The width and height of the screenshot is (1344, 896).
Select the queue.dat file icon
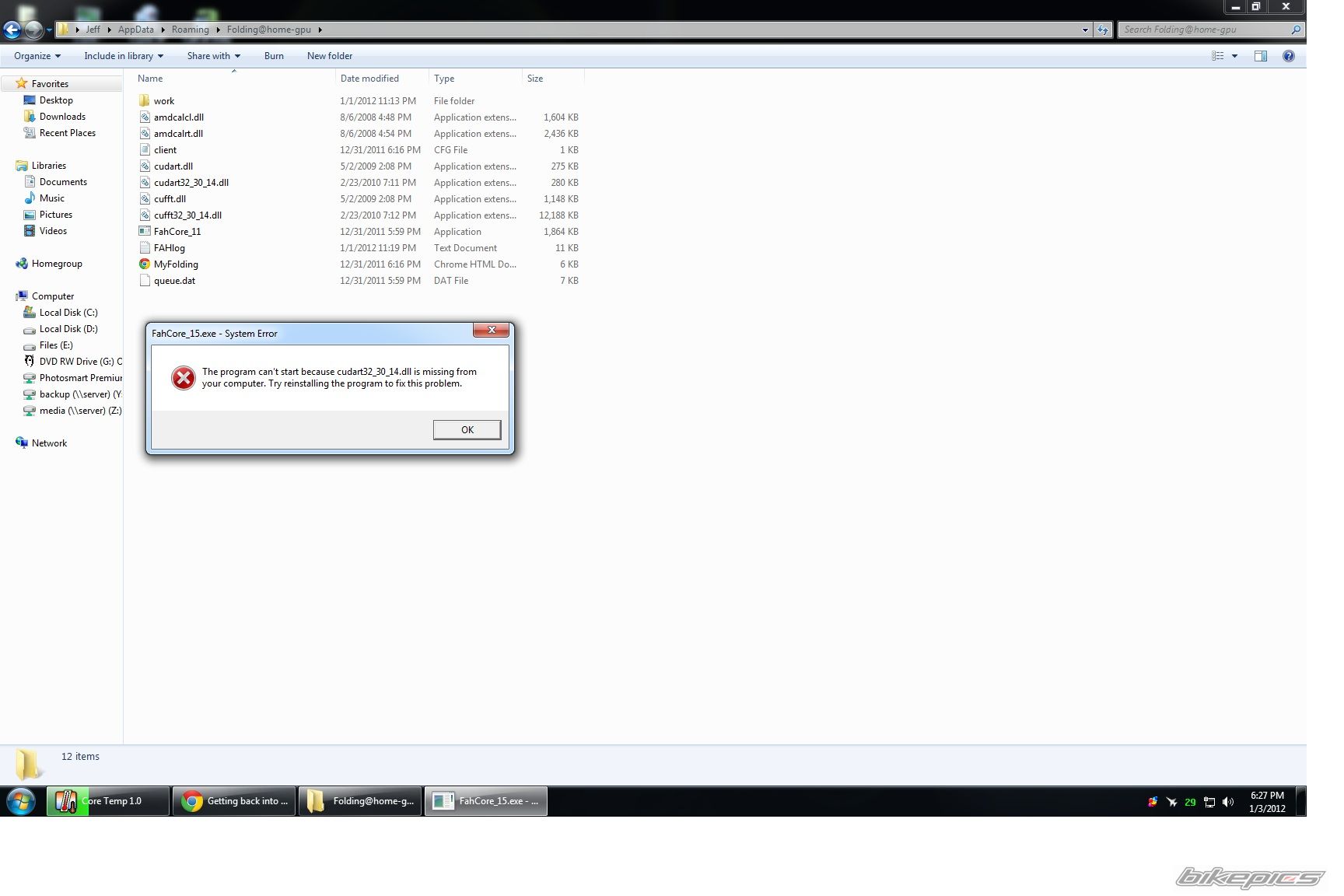coord(145,281)
